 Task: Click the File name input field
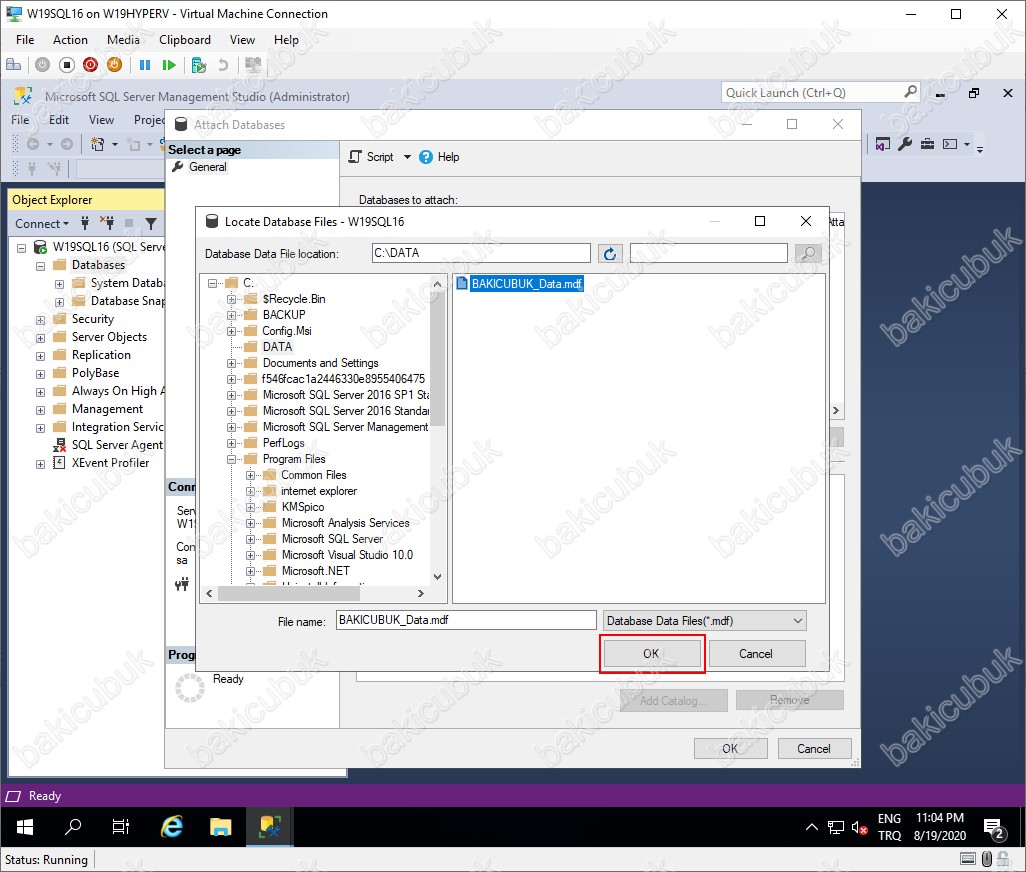tap(466, 620)
